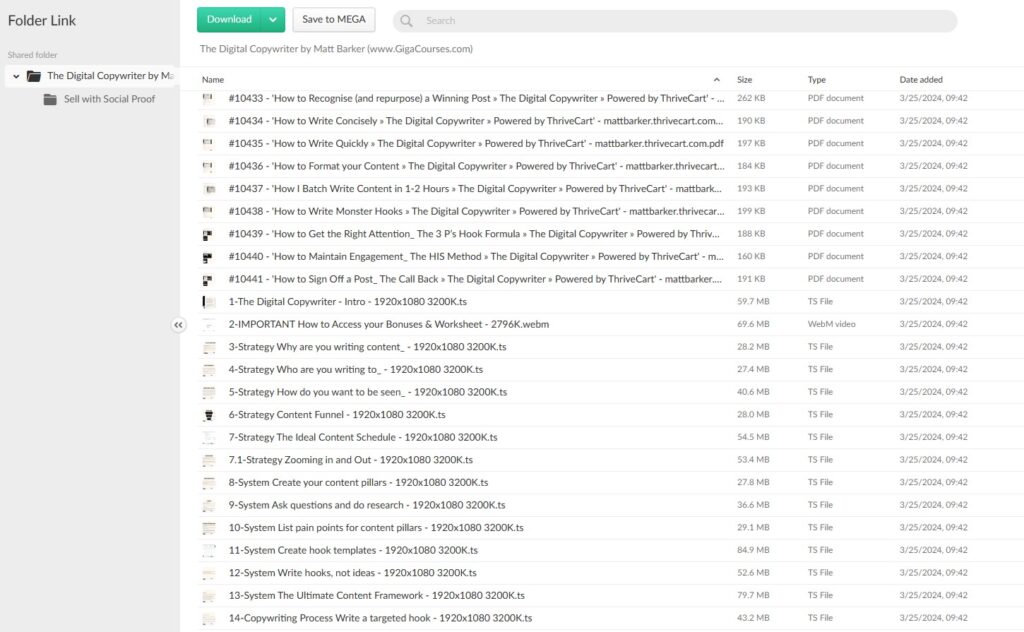The image size is (1024, 632).
Task: Click the PDF icon for 'How to Write Concisely'
Action: [x=210, y=120]
